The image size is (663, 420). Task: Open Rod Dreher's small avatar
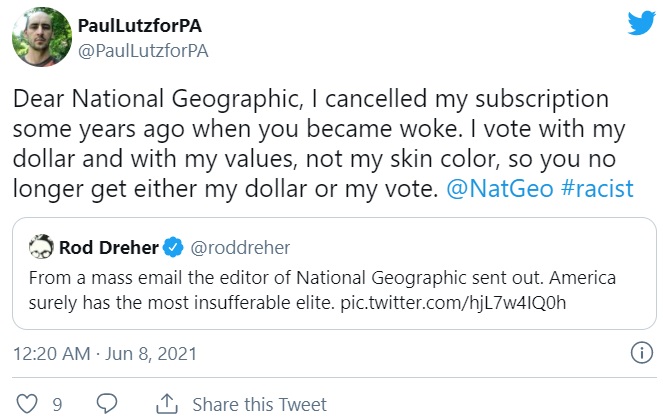(41, 247)
